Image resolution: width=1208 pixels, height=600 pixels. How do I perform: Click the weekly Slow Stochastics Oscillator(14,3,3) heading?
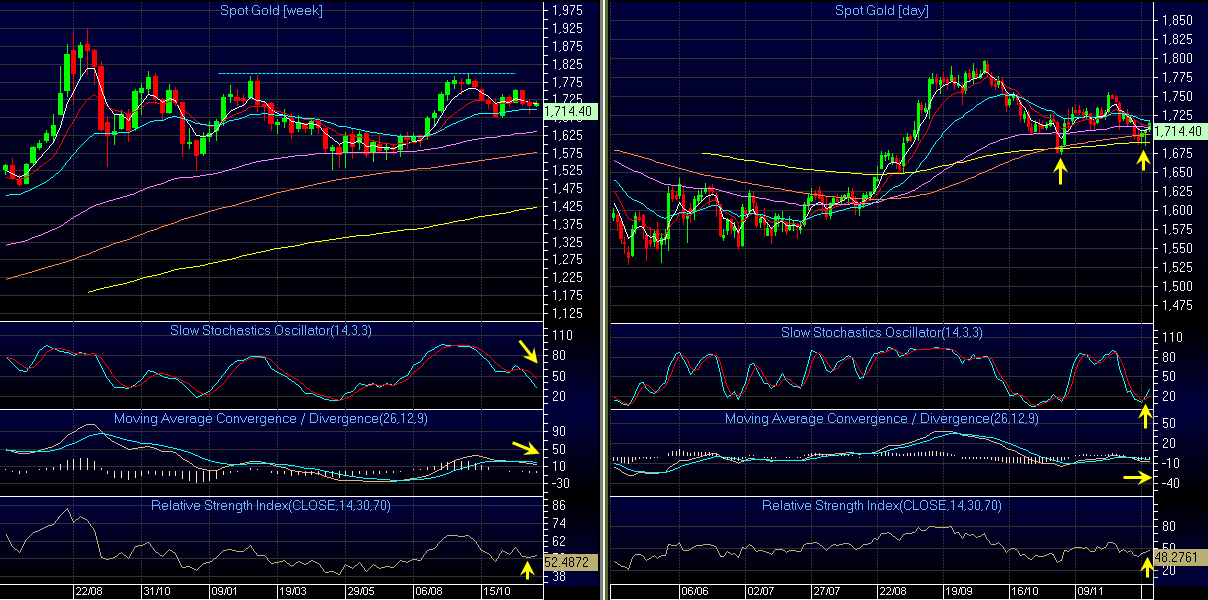tap(271, 332)
